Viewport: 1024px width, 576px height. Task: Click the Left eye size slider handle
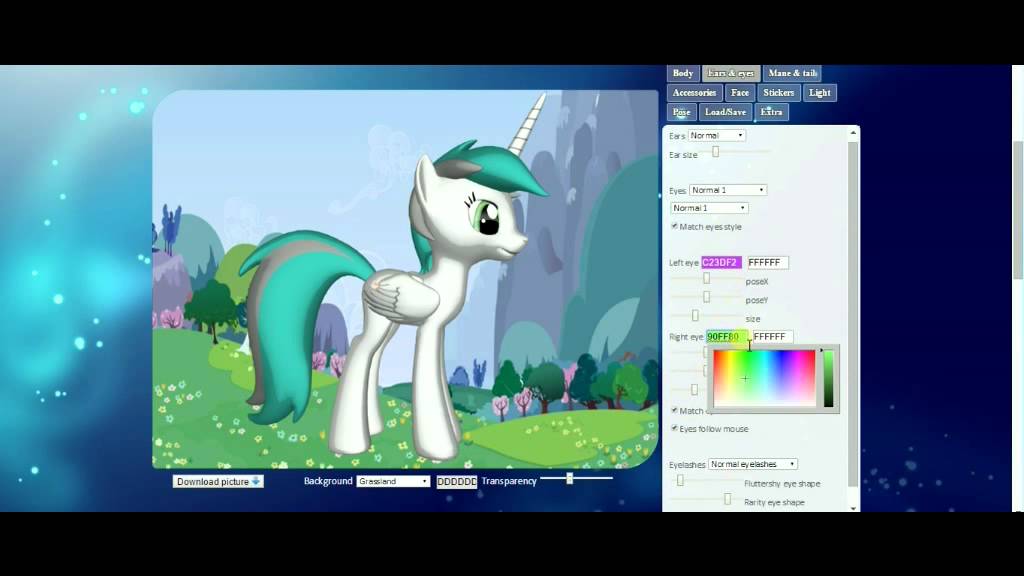tap(695, 315)
